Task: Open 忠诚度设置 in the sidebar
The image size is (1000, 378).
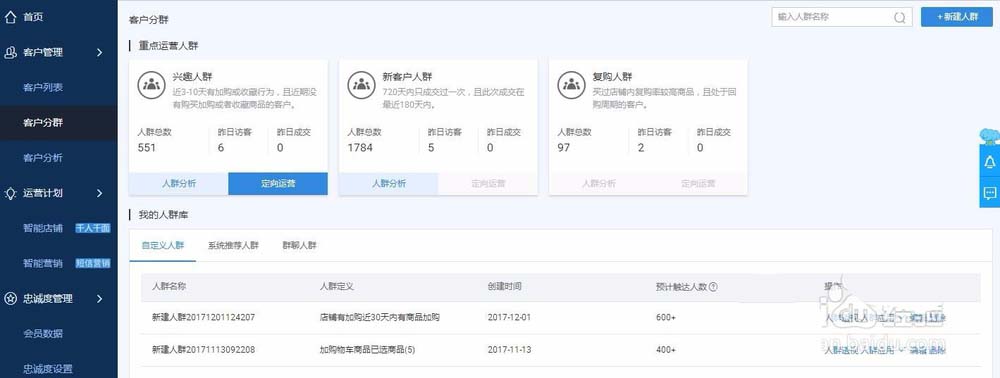Action: tap(48, 368)
